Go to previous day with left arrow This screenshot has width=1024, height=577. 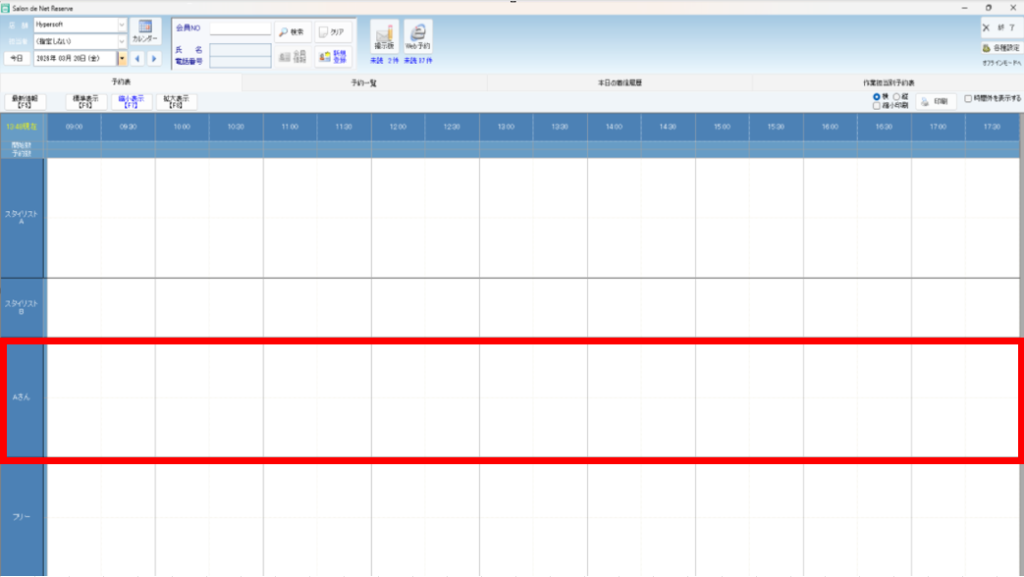[138, 58]
